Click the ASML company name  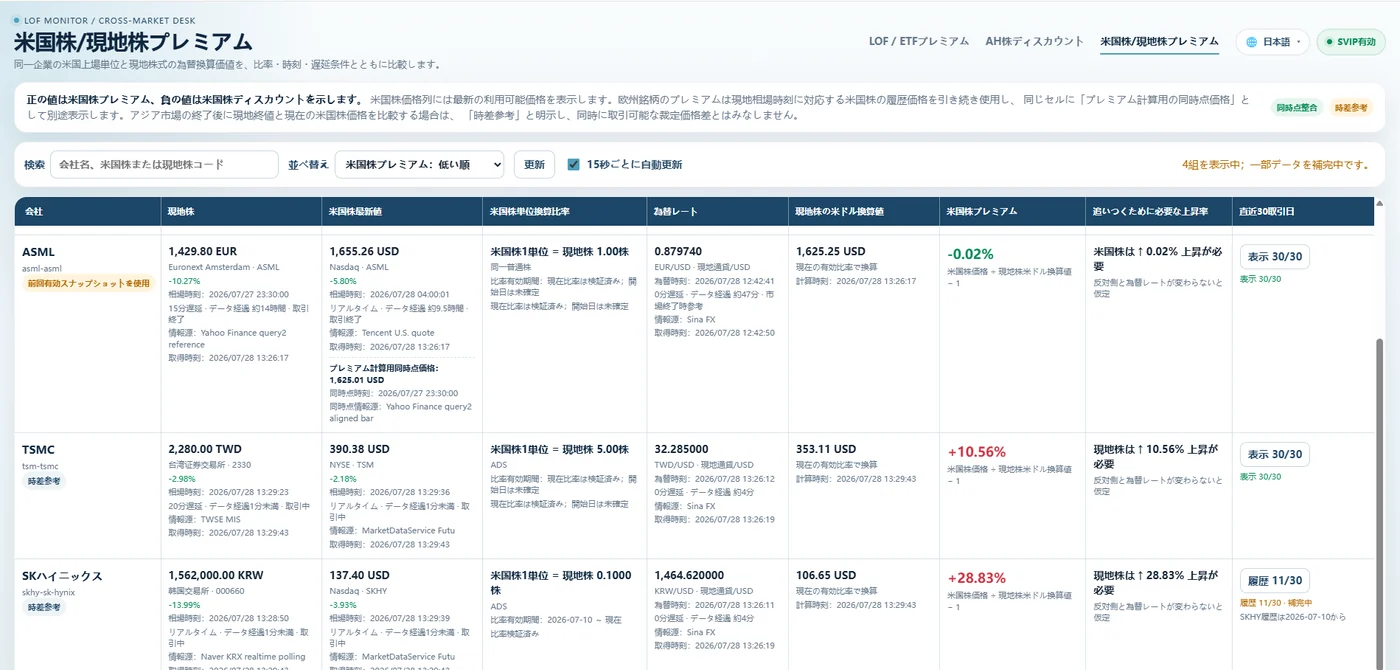pyautogui.click(x=39, y=253)
